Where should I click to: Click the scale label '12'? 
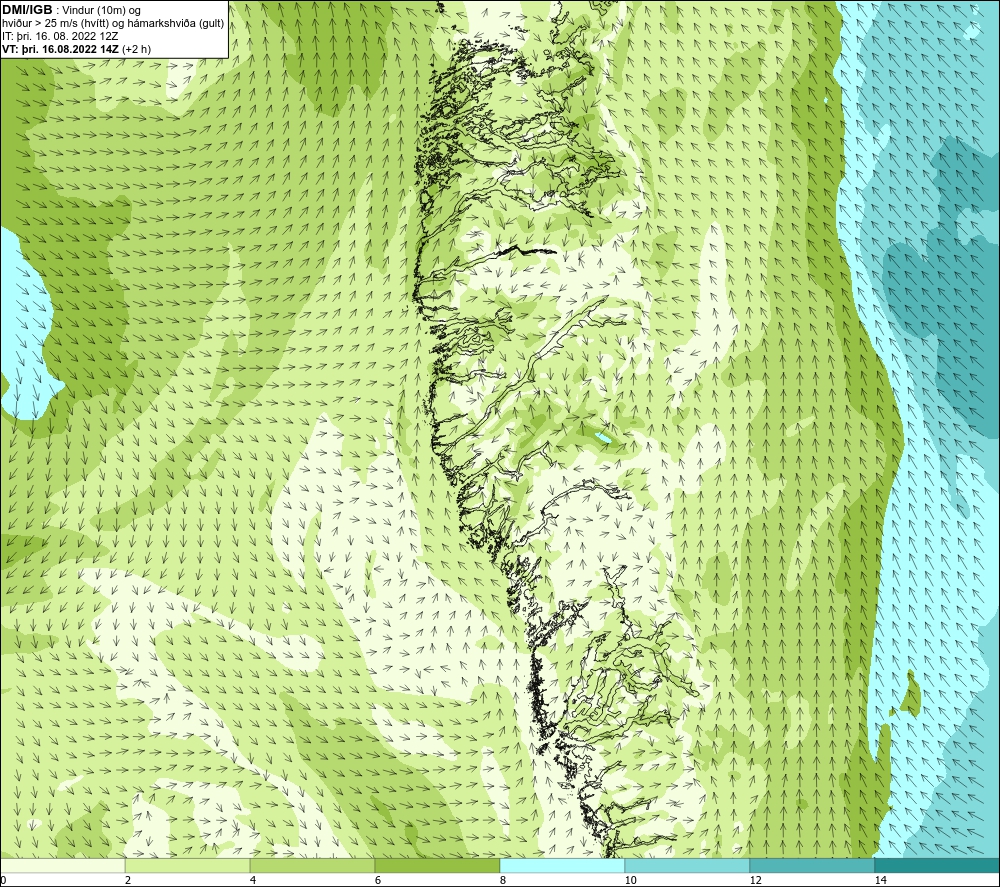coord(755,880)
